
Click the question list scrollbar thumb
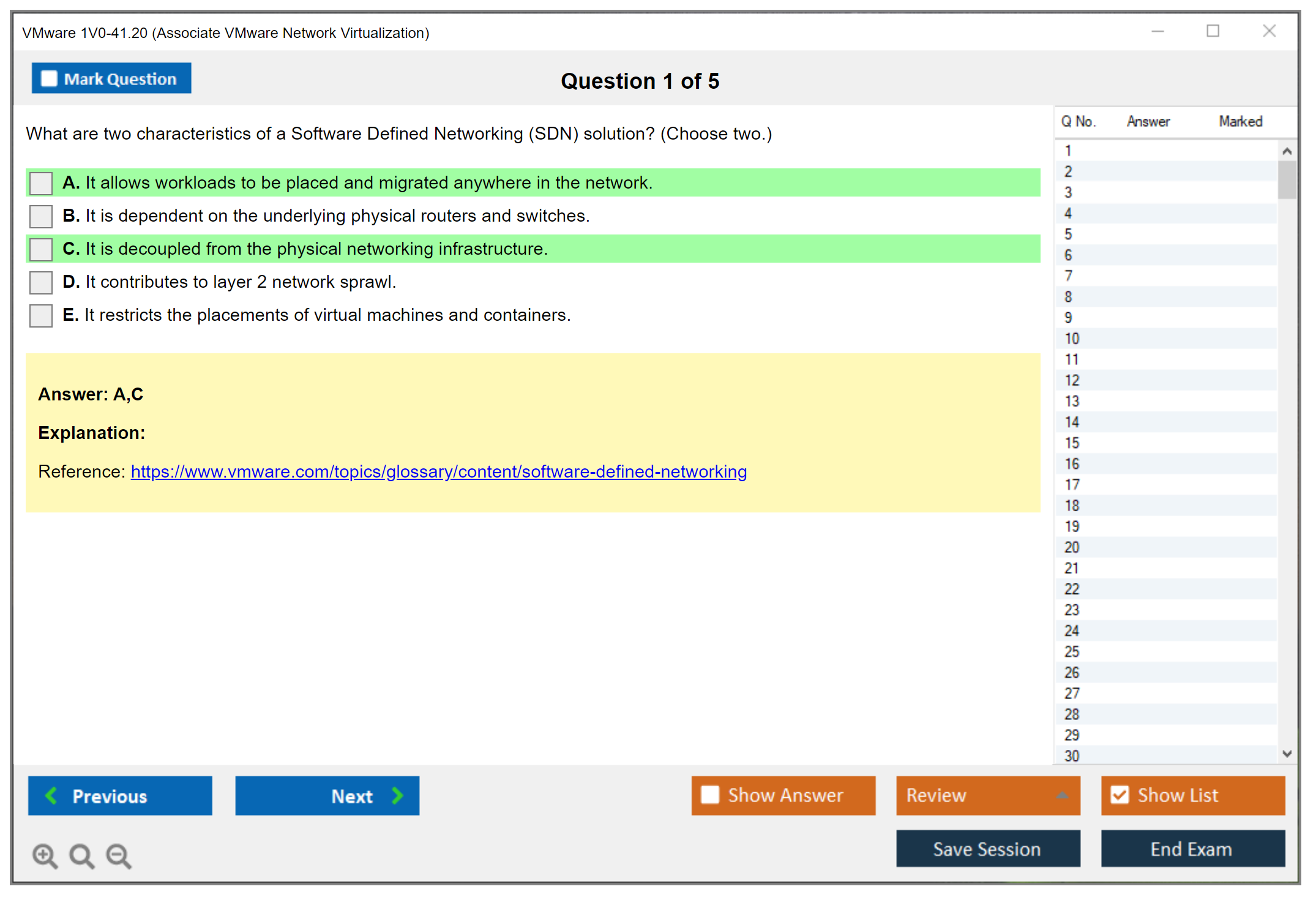(x=1287, y=179)
